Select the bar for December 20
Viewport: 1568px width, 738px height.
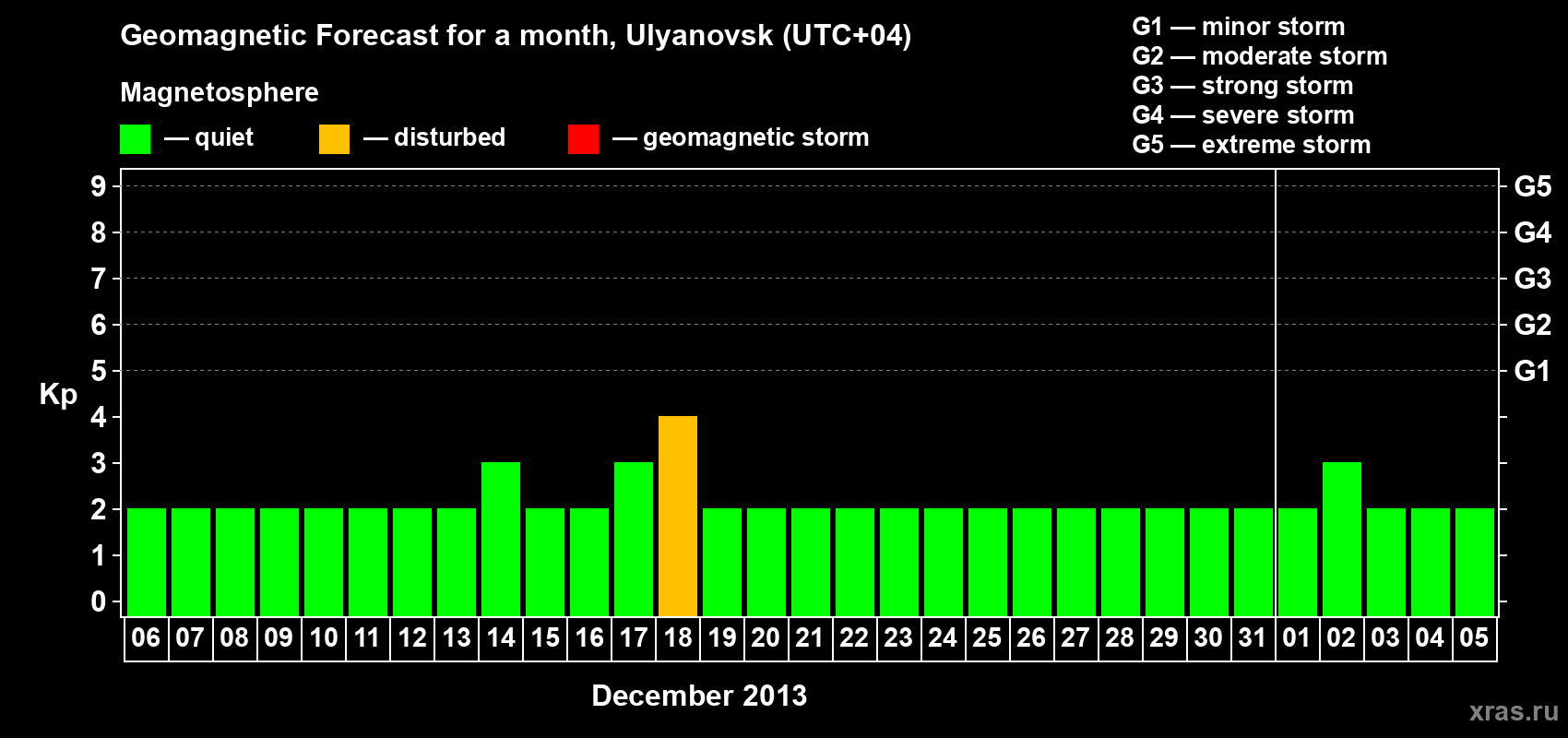(x=766, y=563)
